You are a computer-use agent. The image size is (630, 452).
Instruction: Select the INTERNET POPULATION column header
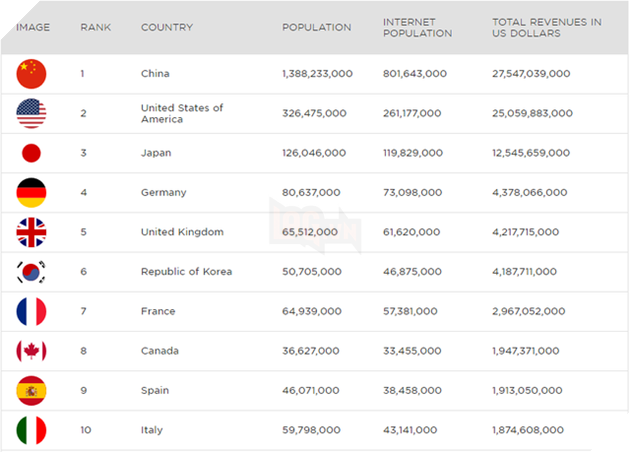click(417, 27)
